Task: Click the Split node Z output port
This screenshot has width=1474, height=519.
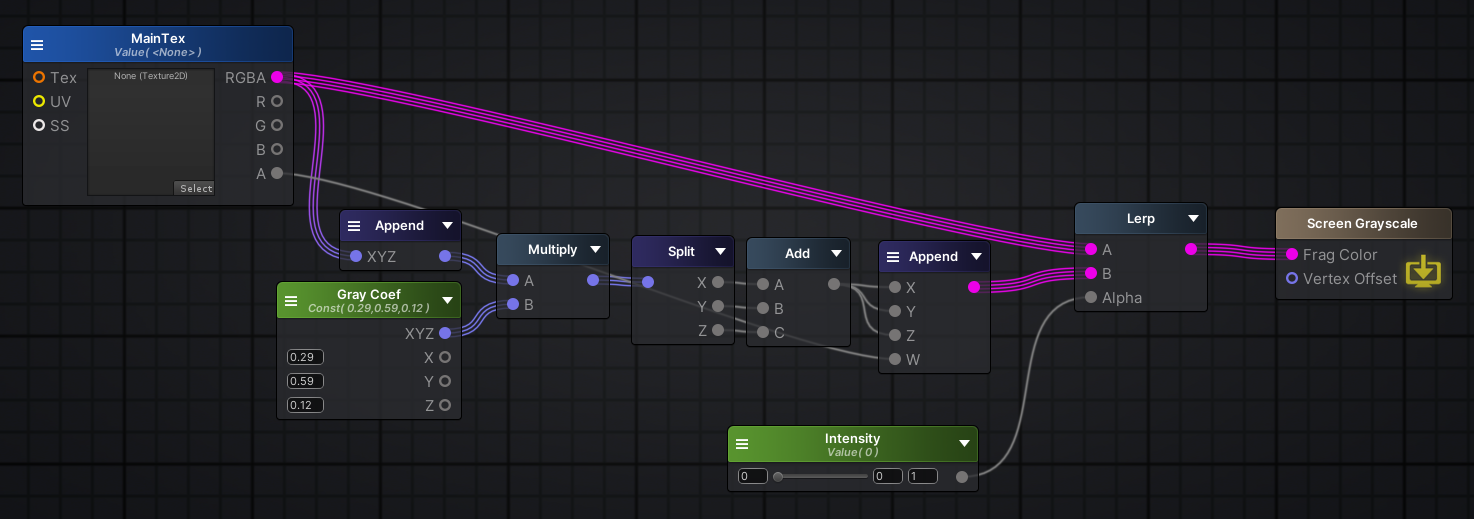Action: point(718,330)
